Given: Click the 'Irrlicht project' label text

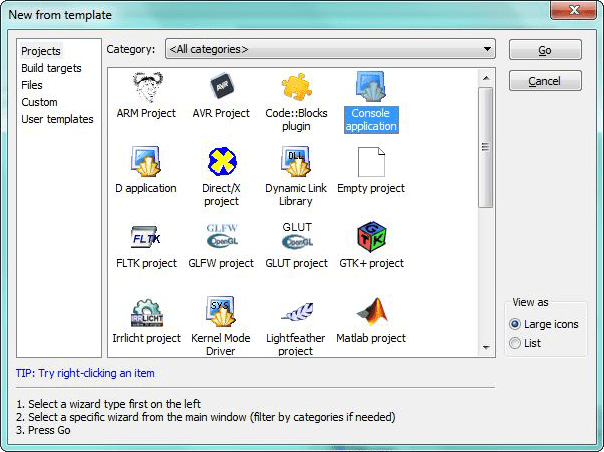Looking at the screenshot, I should click(x=146, y=338).
